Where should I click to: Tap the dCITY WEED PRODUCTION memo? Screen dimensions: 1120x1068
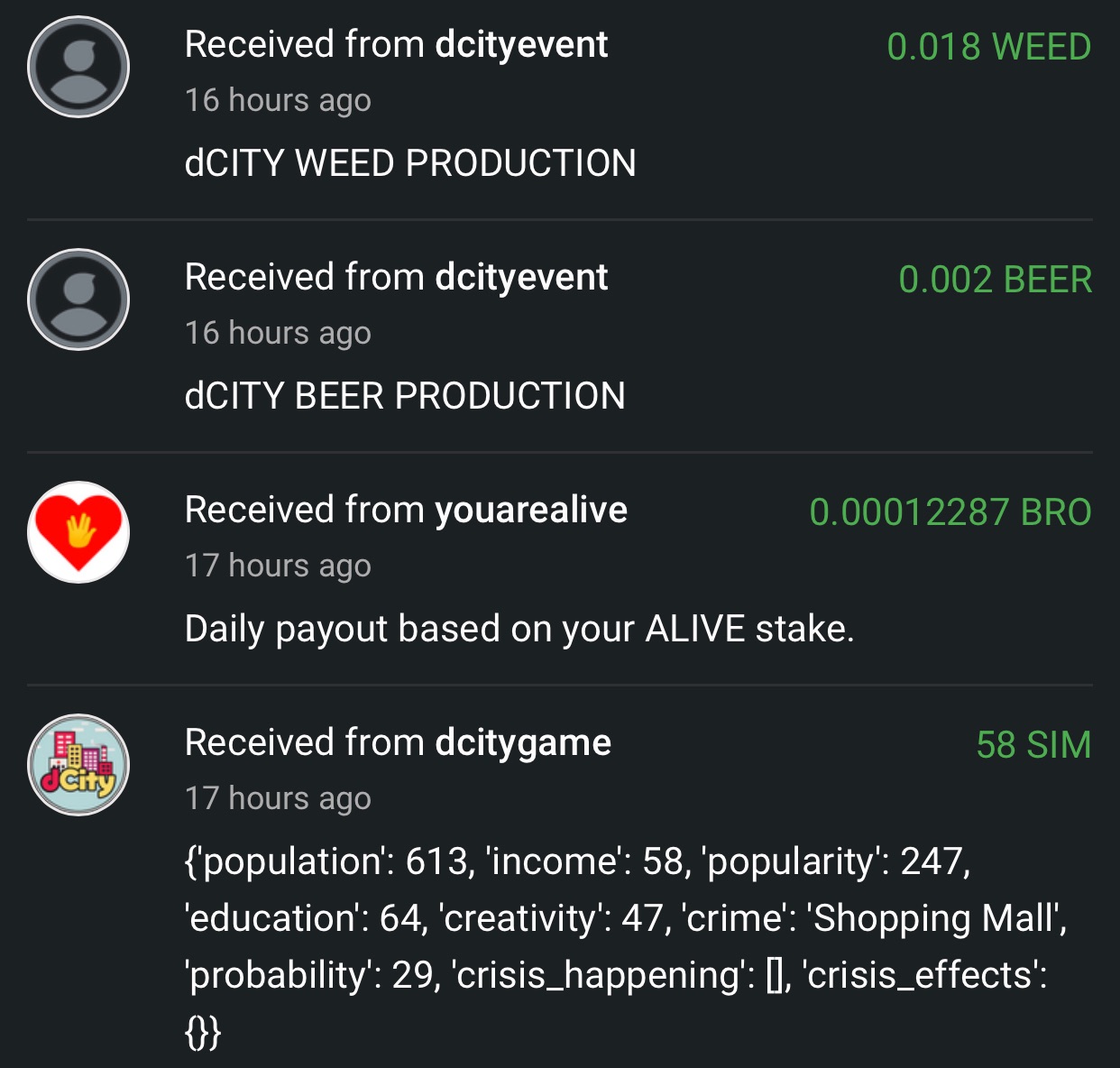410,163
